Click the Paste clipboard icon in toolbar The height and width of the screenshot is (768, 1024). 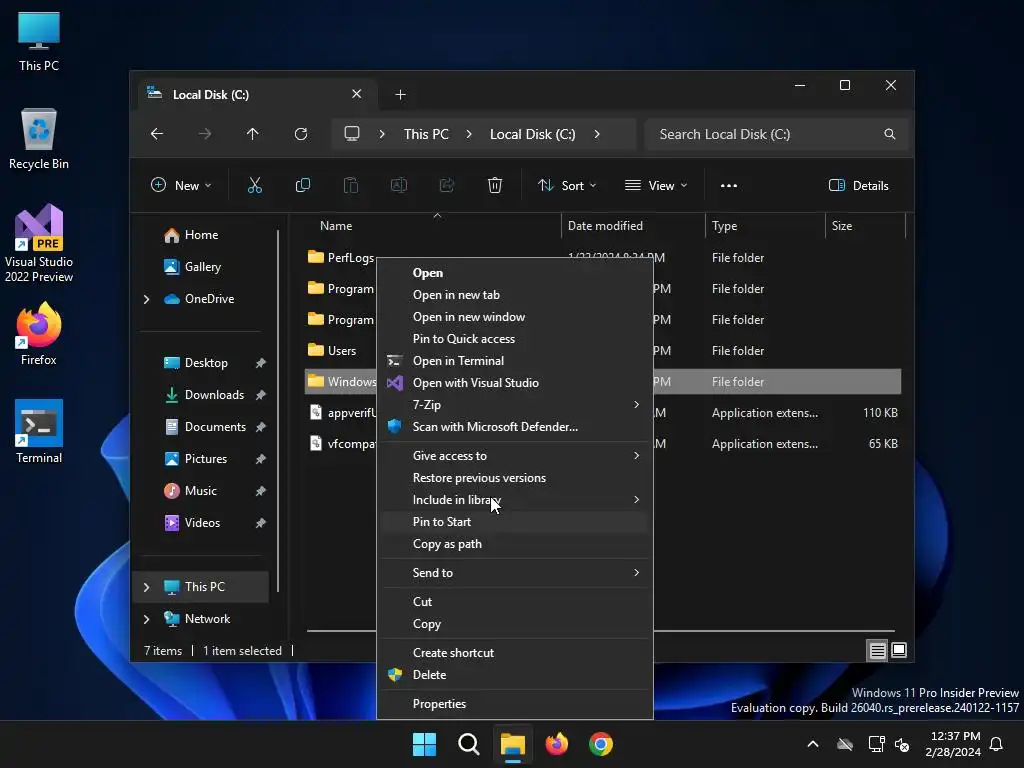pyautogui.click(x=351, y=185)
